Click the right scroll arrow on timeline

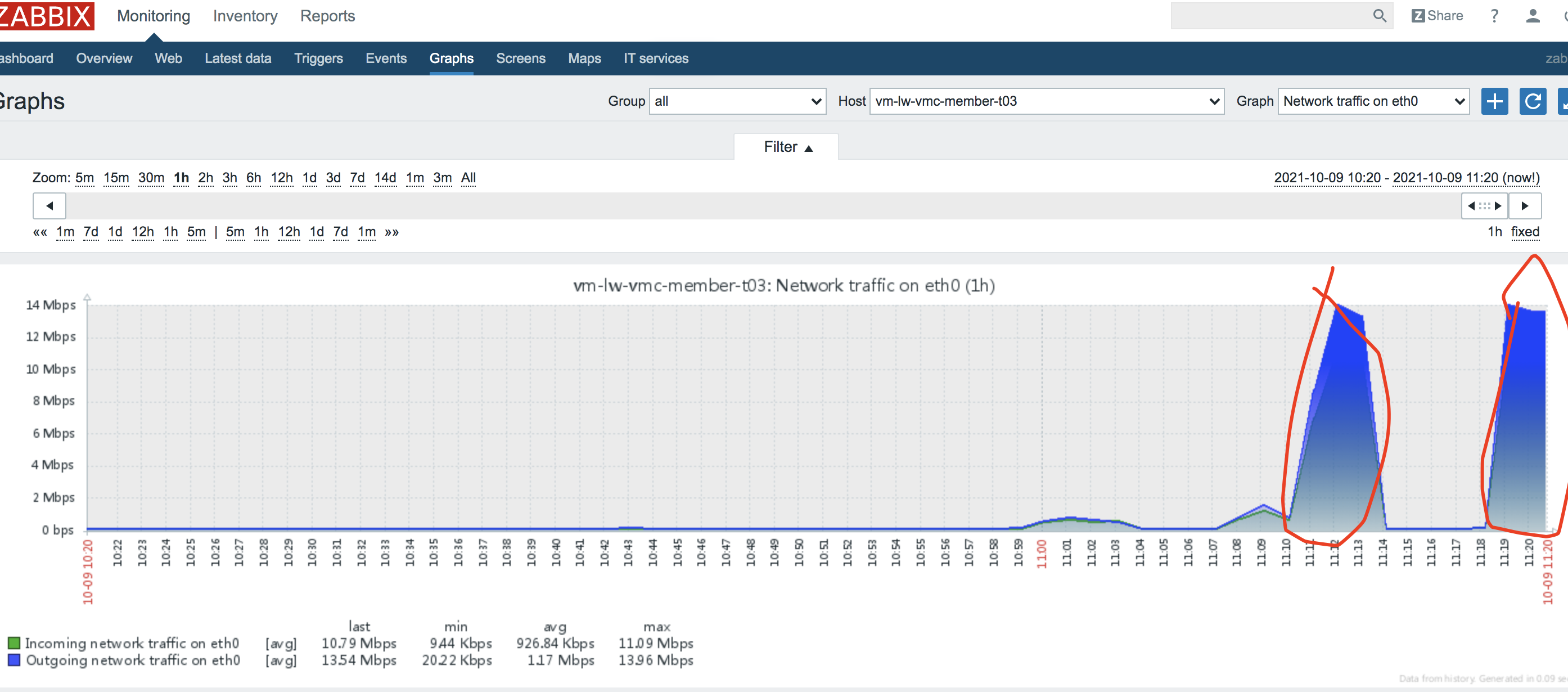[x=1524, y=206]
